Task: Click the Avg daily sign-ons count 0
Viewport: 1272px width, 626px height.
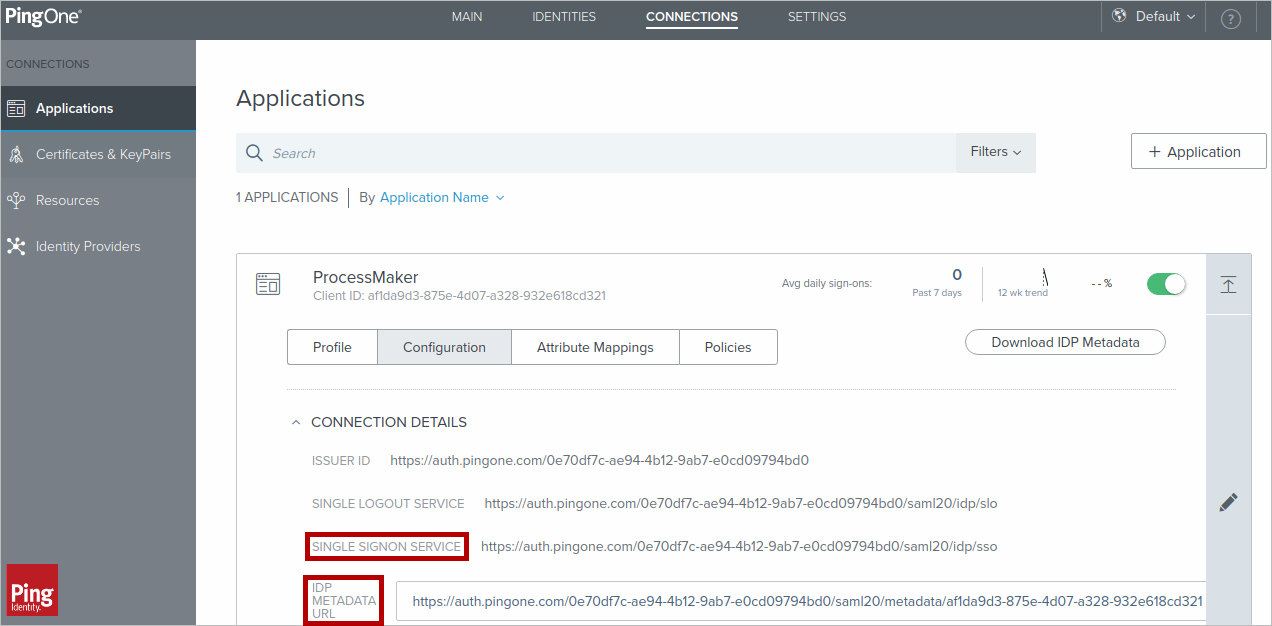Action: point(957,275)
